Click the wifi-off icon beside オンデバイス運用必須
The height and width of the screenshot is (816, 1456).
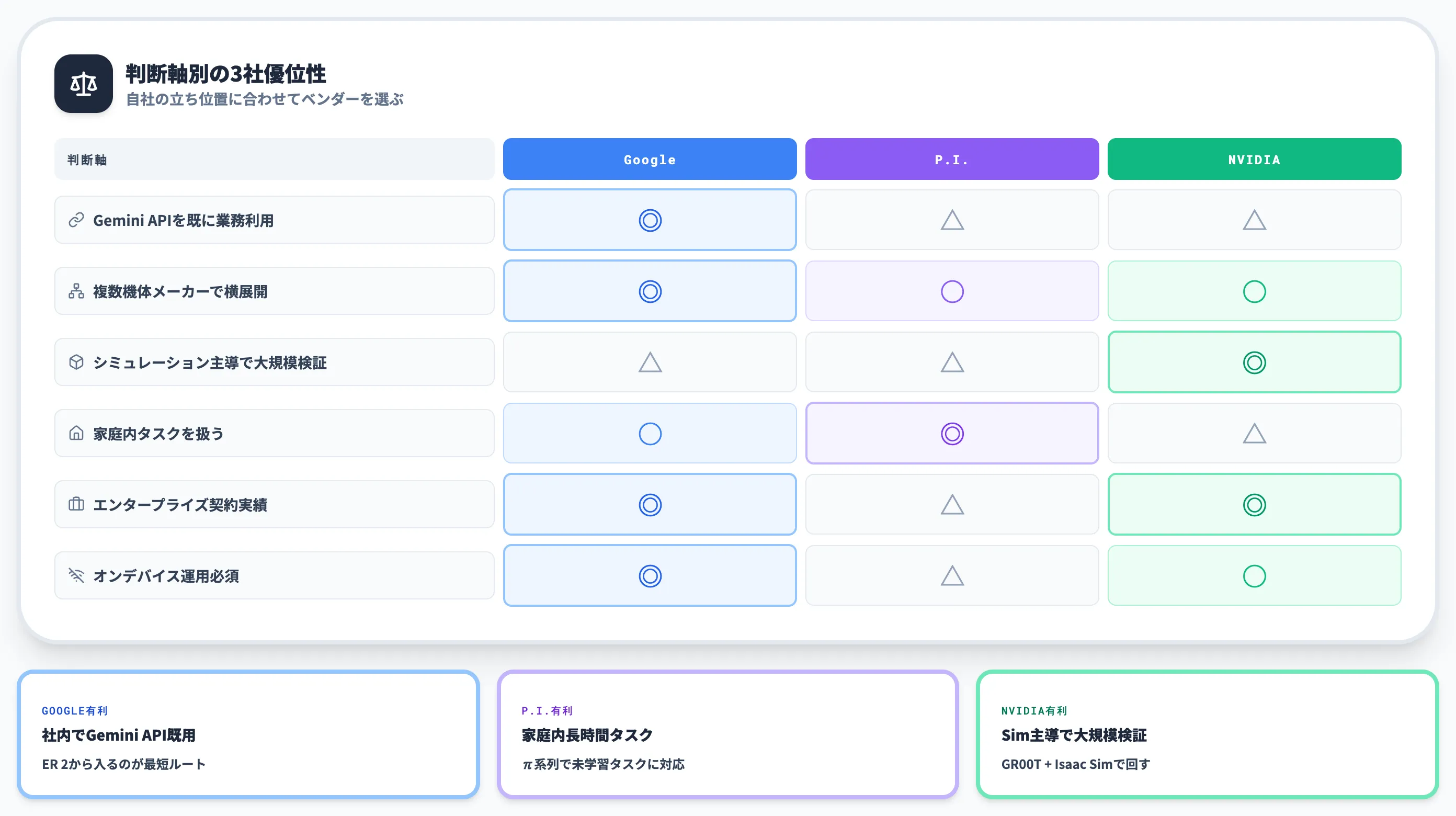click(76, 576)
